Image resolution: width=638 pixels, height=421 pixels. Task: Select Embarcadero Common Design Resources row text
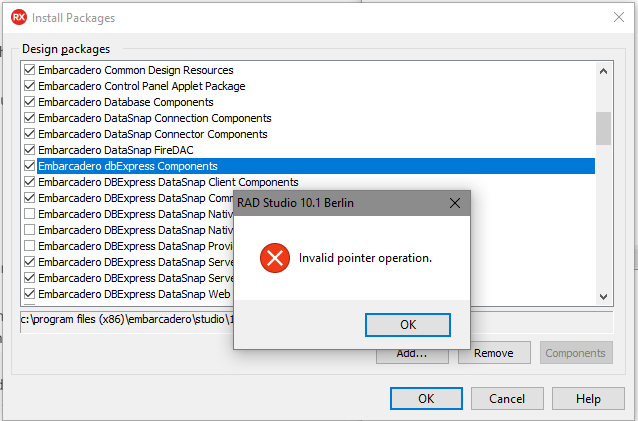(136, 70)
